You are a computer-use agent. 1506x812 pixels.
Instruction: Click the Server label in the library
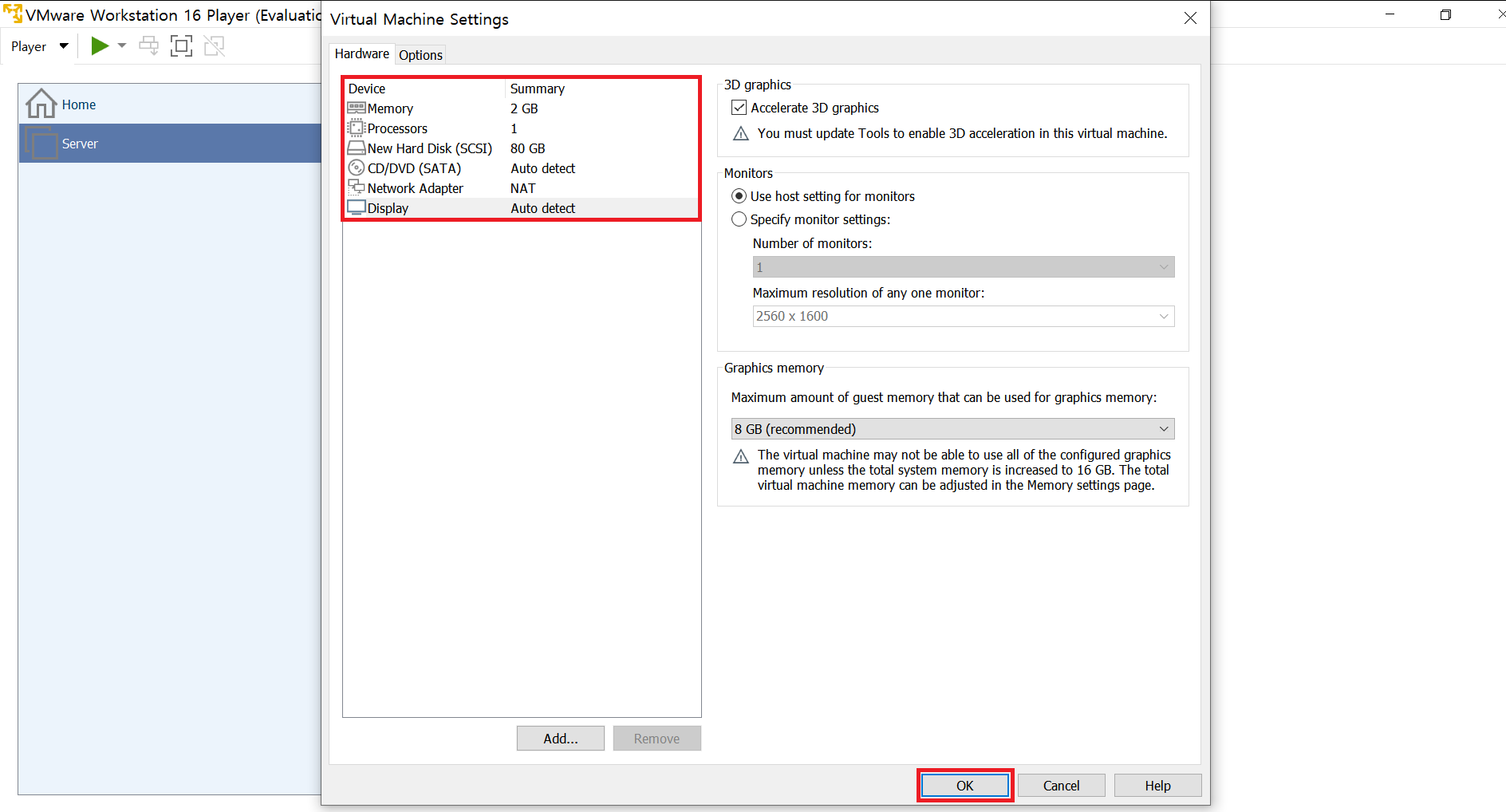pyautogui.click(x=80, y=144)
